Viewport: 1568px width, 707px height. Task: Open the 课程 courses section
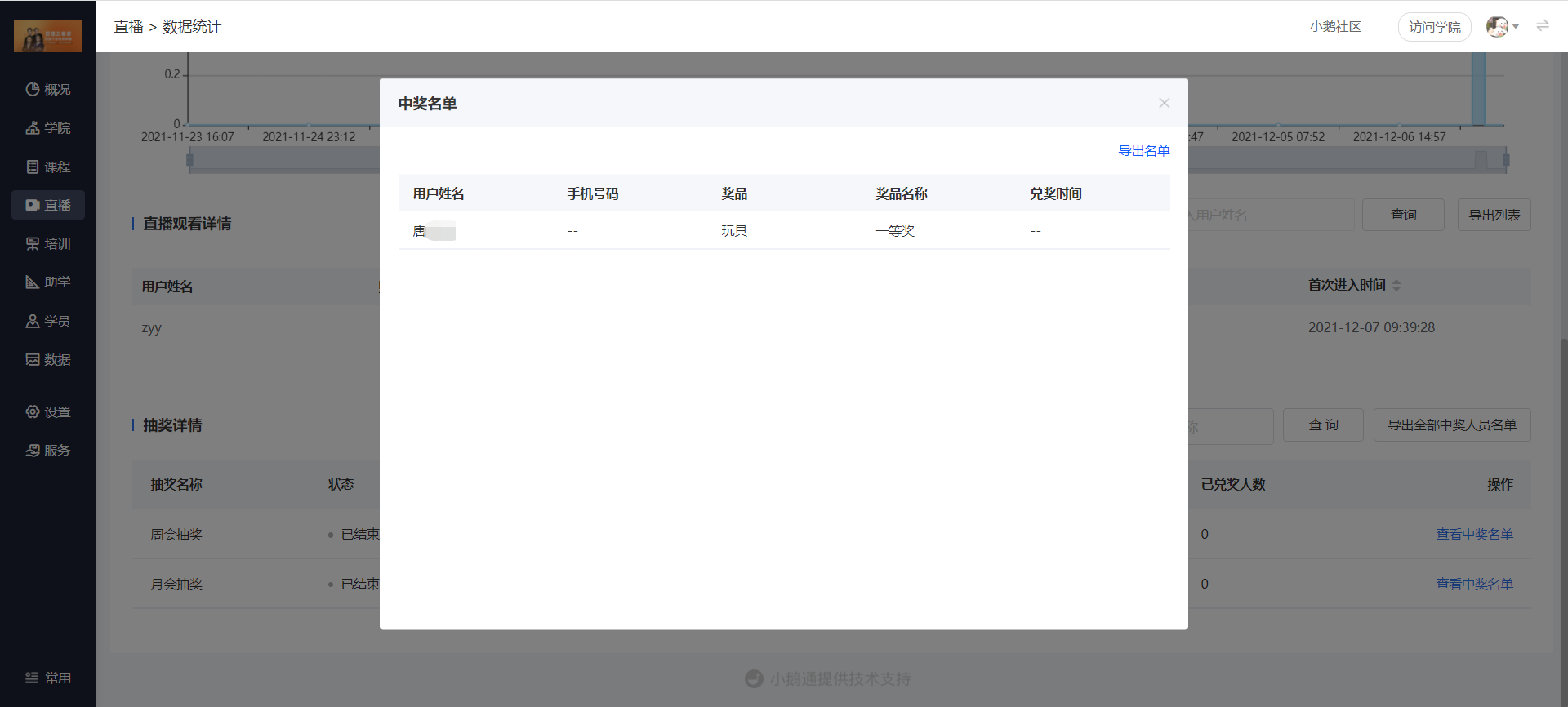[48, 167]
